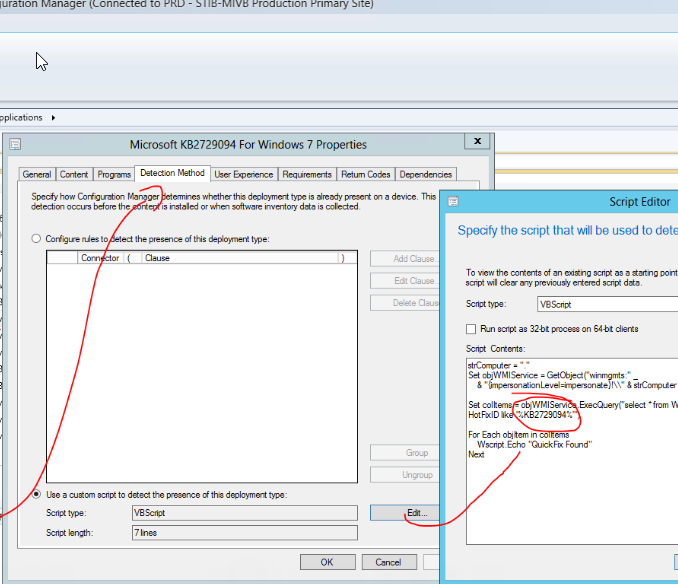The height and width of the screenshot is (584, 678).
Task: Click the Delete Clause button
Action: (405, 303)
